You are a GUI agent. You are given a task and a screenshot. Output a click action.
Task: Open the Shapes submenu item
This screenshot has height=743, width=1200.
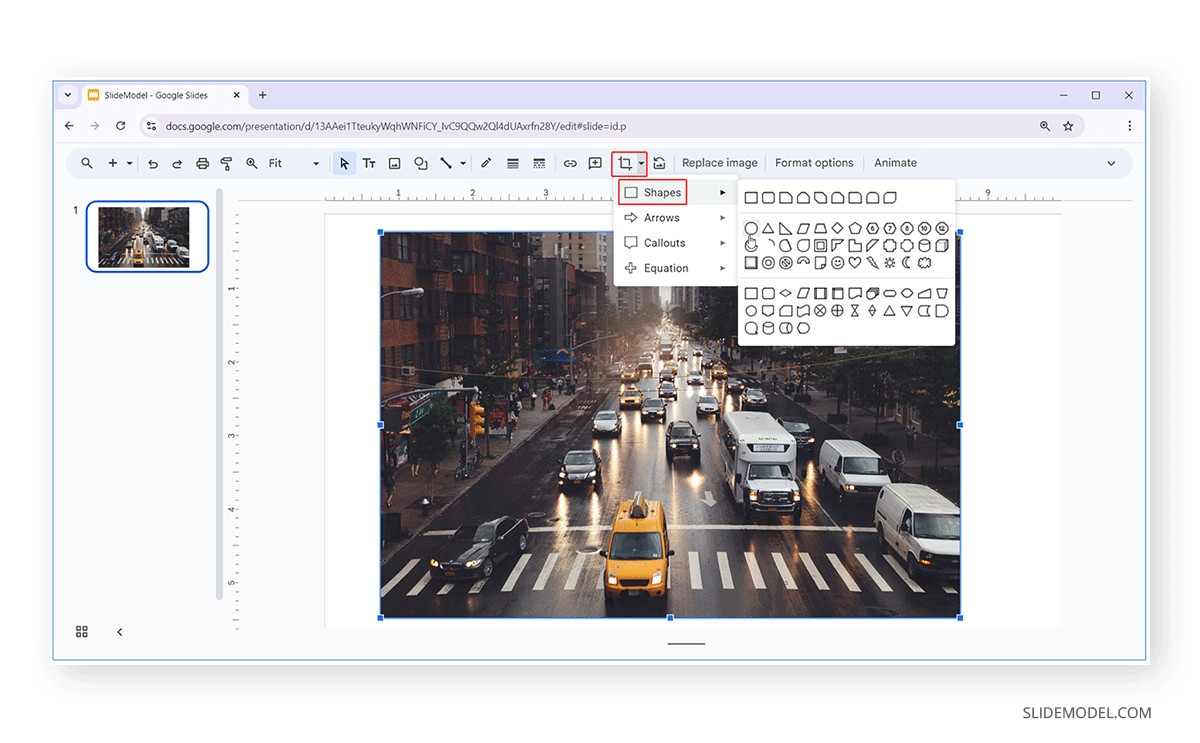tap(675, 193)
